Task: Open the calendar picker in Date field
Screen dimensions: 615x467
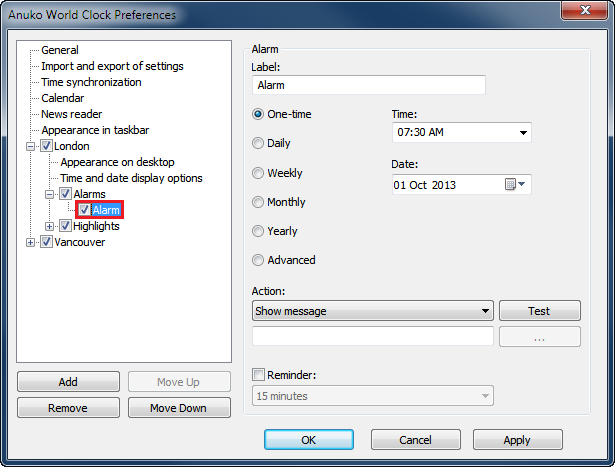Action: click(x=516, y=185)
